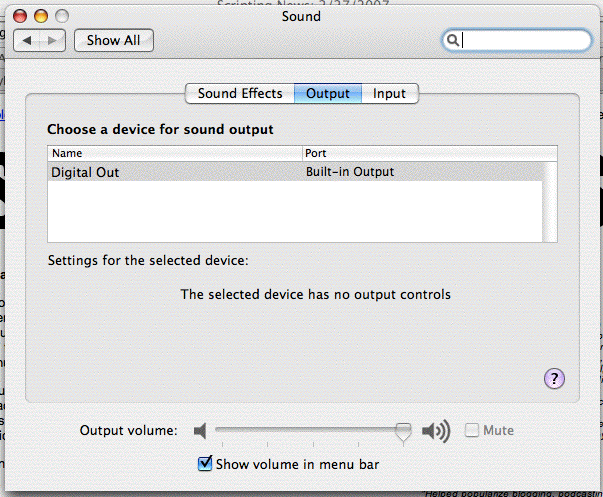The image size is (603, 497).
Task: Click the back navigation arrow
Action: click(x=28, y=41)
